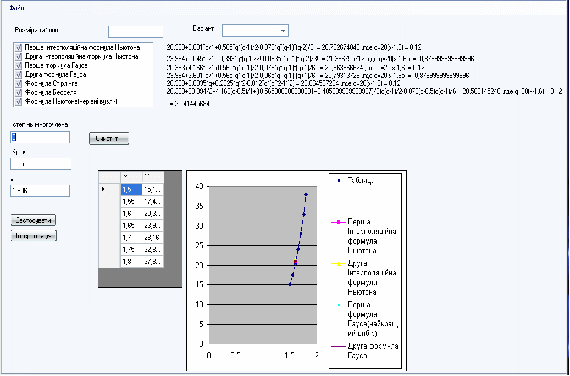This screenshot has height=376, width=570.
Task: Select grid cell with value 1,75
Action: [131, 249]
